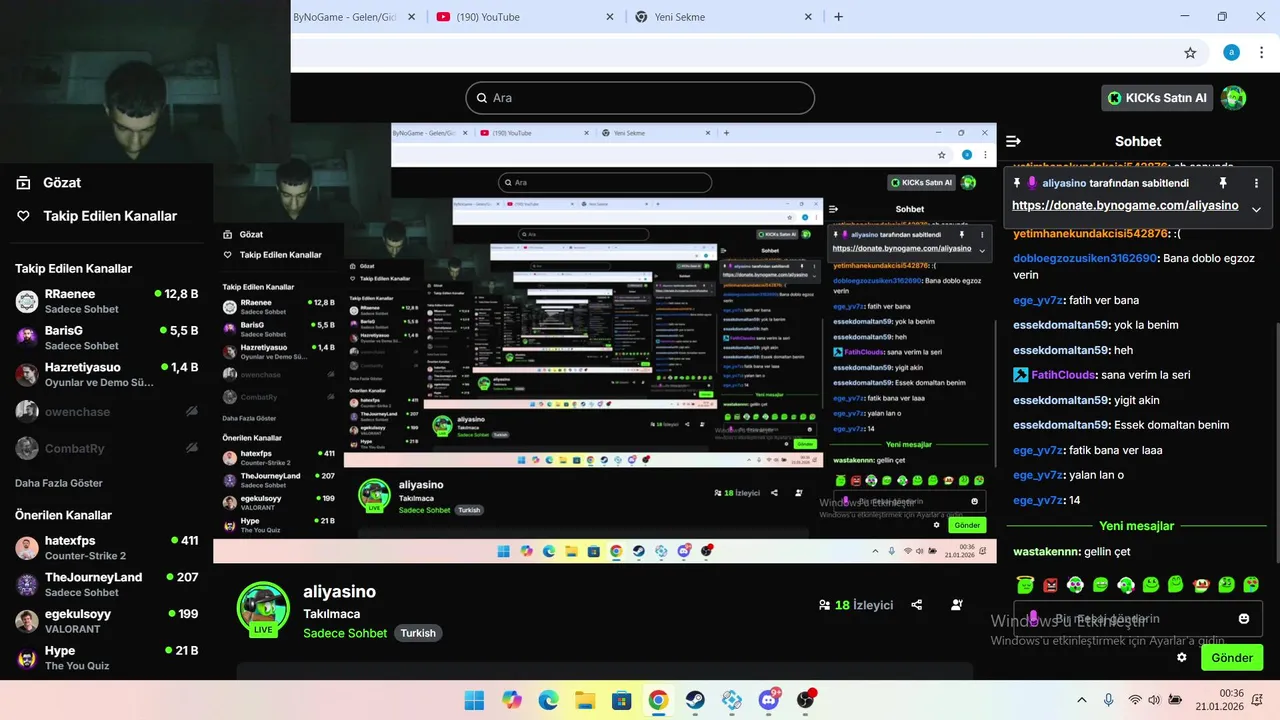Open Hazretiyasuo followed channel
The image size is (1280, 720).
[x=106, y=374]
